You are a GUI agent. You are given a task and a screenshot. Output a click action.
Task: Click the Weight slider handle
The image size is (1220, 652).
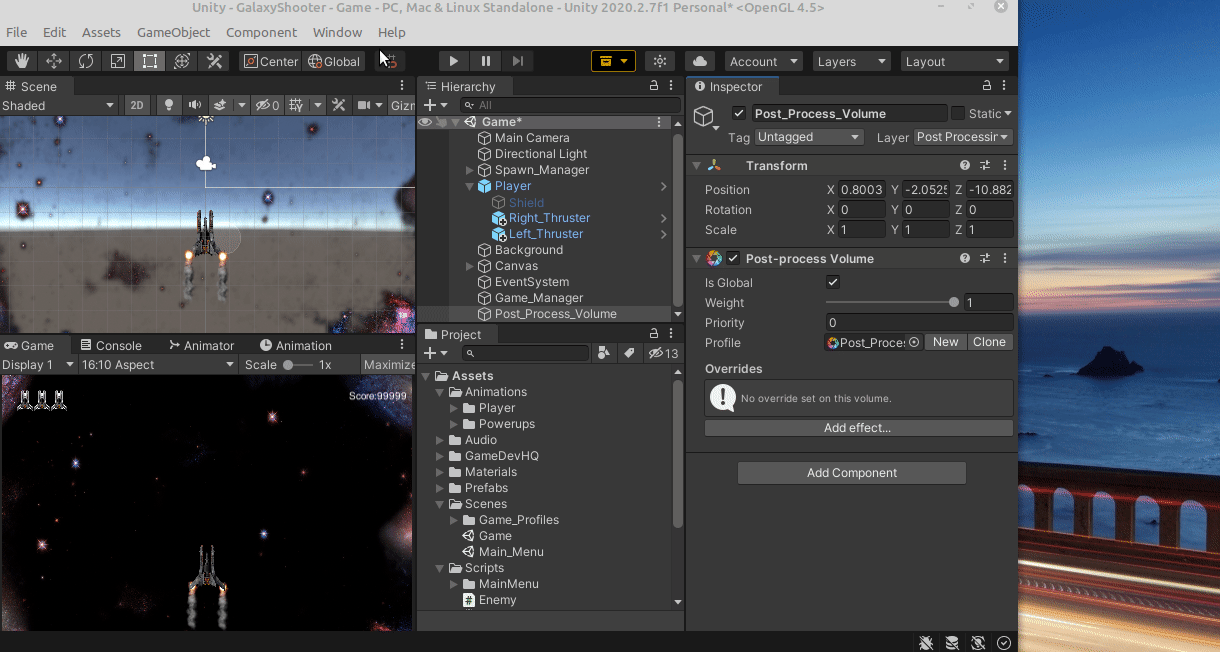(x=954, y=303)
